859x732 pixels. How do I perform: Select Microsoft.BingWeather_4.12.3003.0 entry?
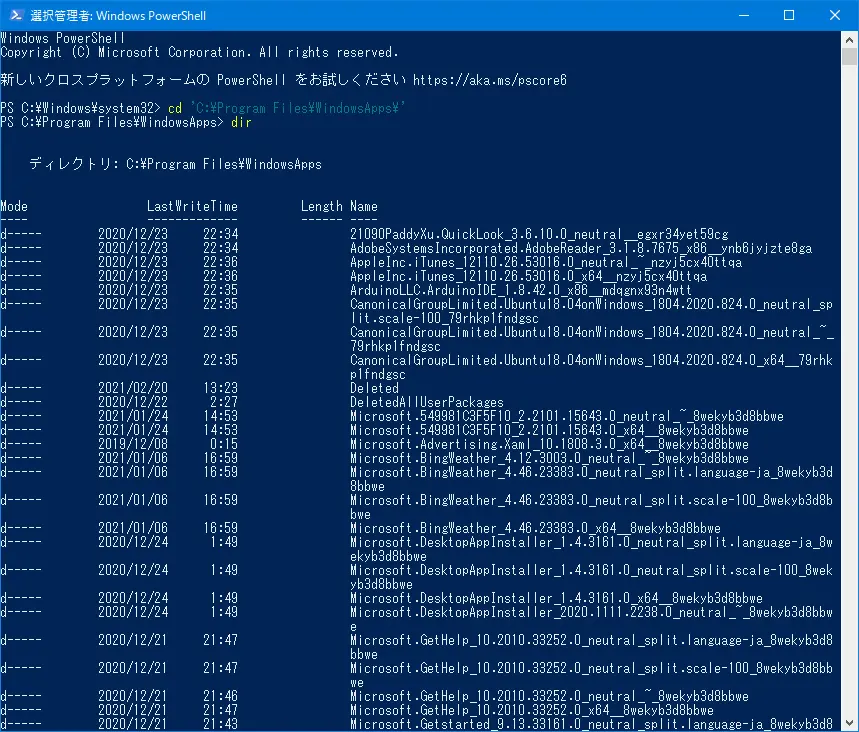click(x=549, y=458)
